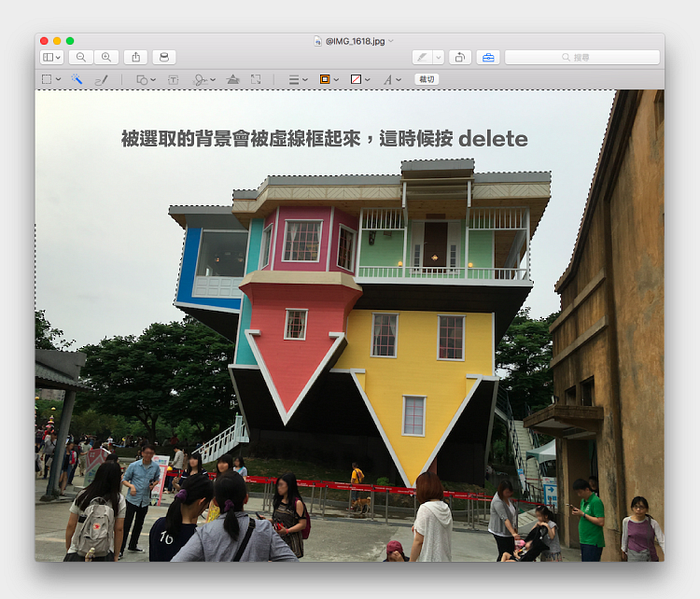Insert a Text box
Screen dimensions: 700x599
173,80
